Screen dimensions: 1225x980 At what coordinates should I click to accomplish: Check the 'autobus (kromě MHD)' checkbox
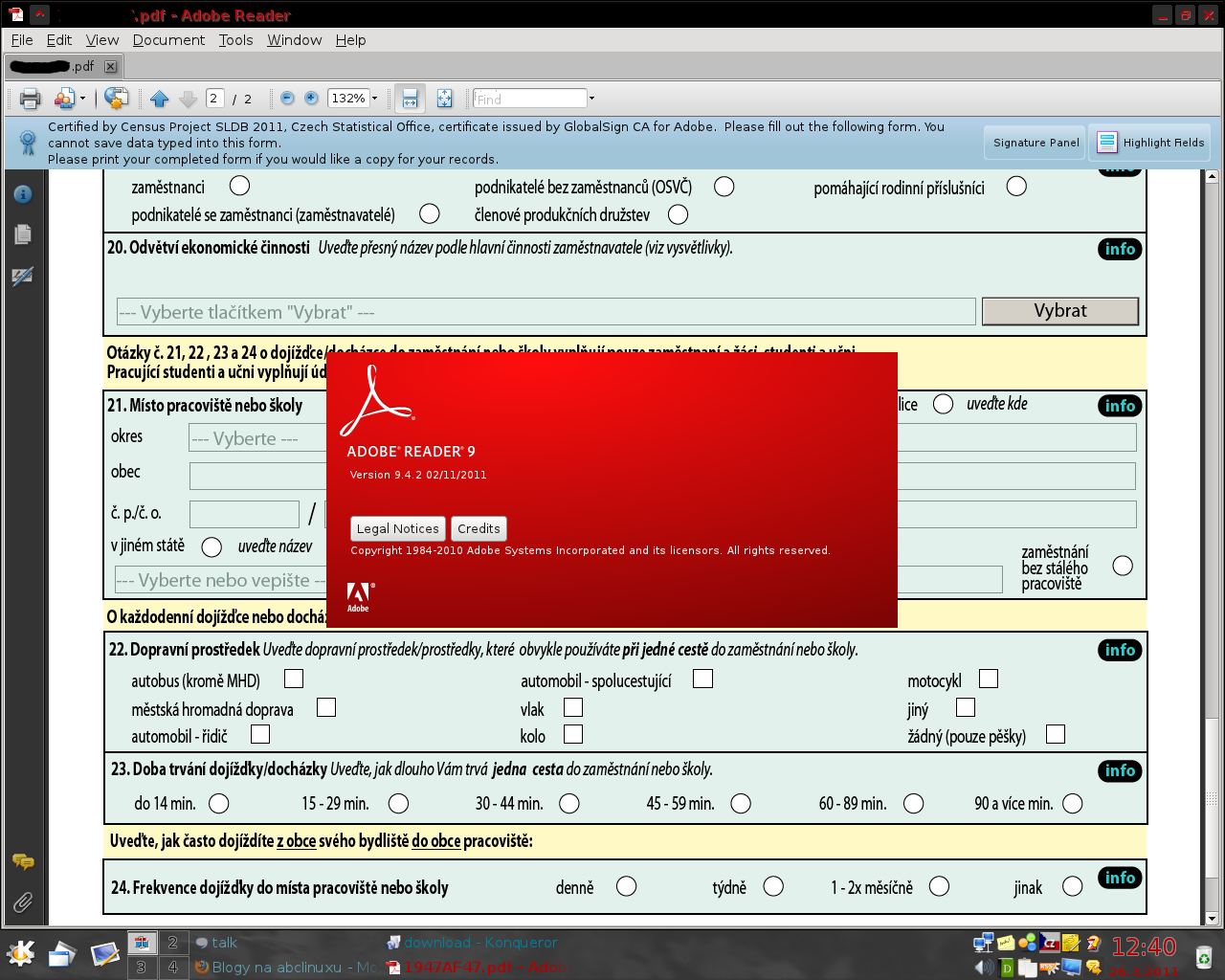pyautogui.click(x=294, y=679)
